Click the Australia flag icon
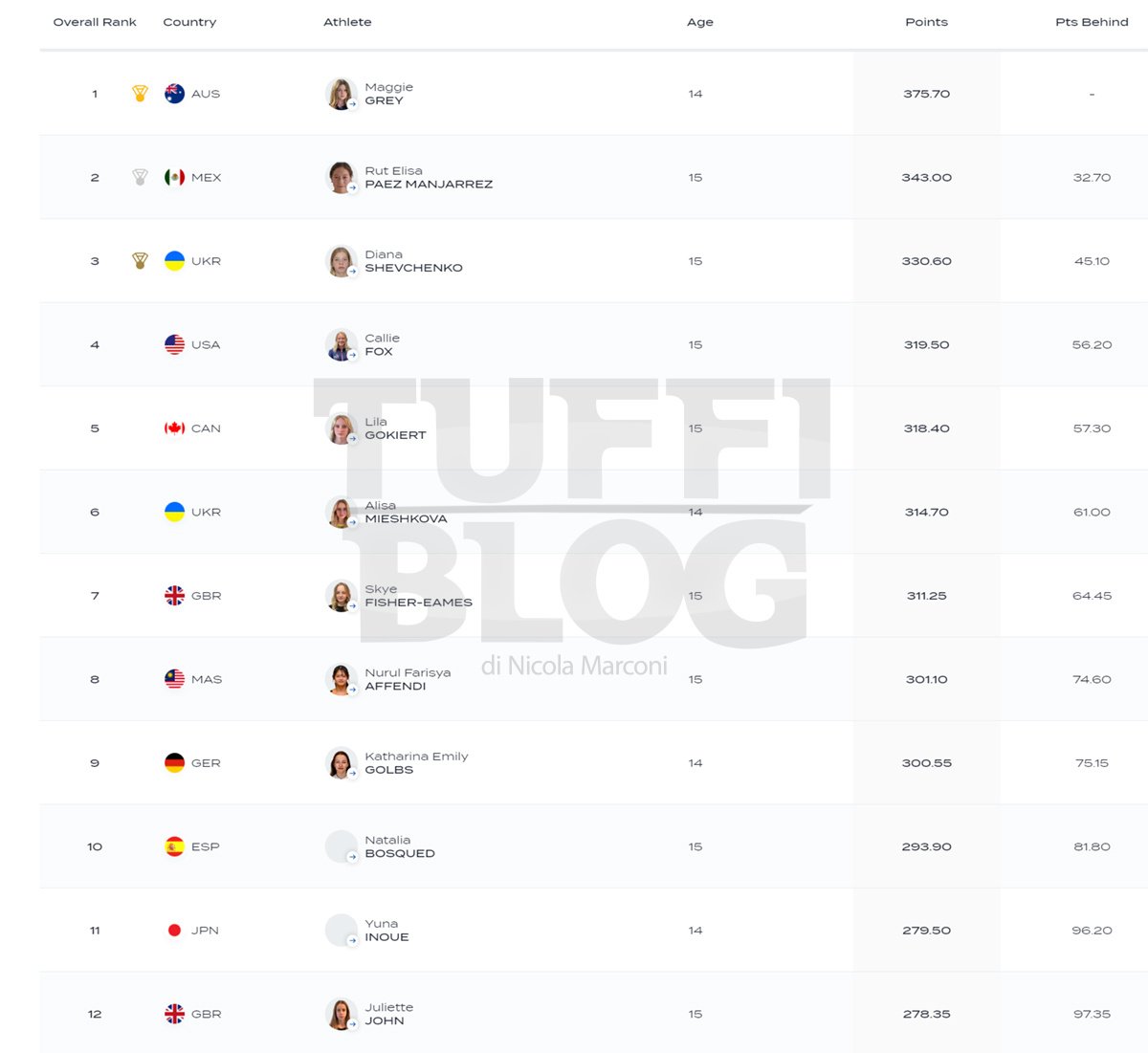Viewport: 1148px width, 1053px height. 174,94
